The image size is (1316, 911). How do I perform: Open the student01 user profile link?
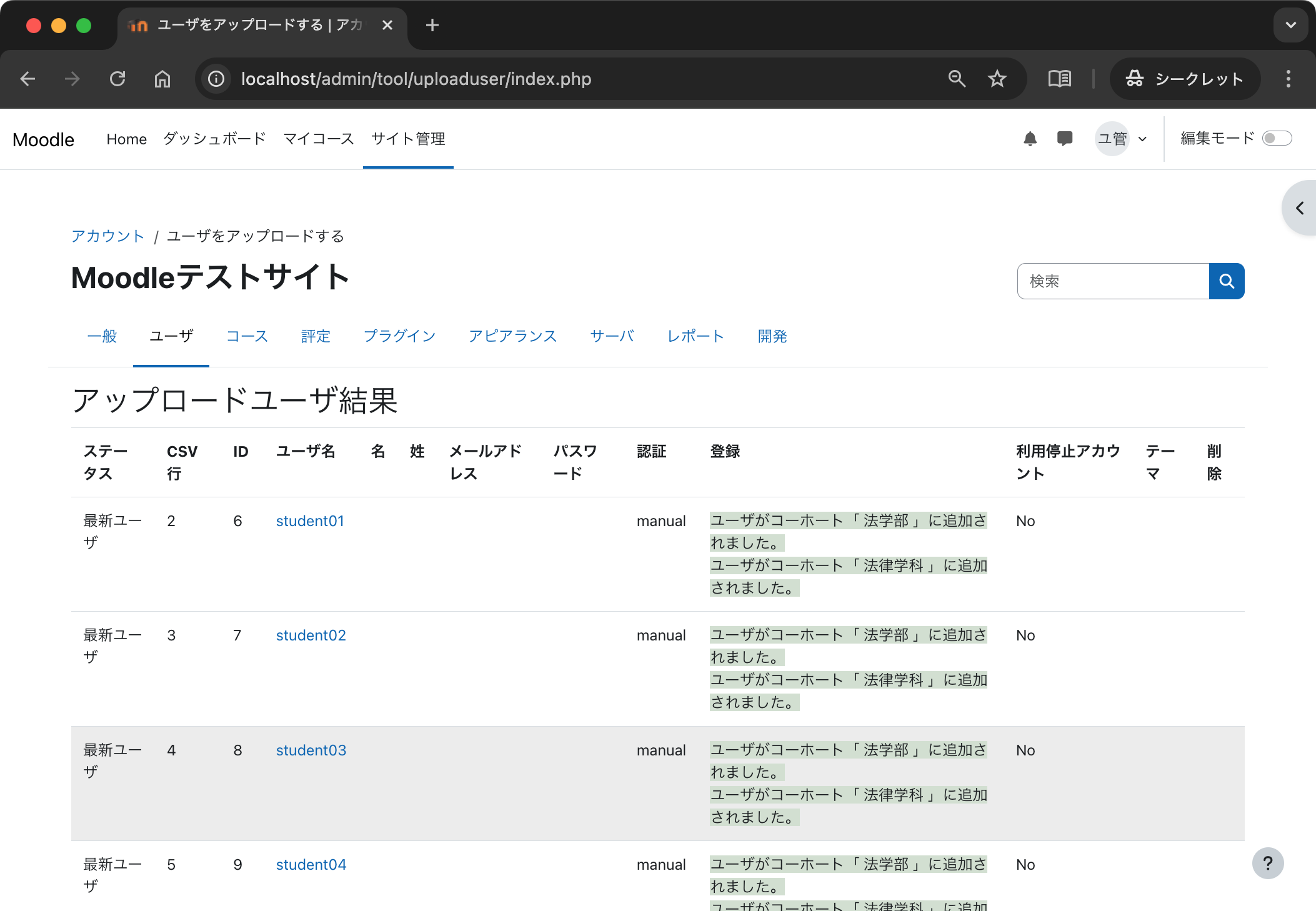point(310,520)
